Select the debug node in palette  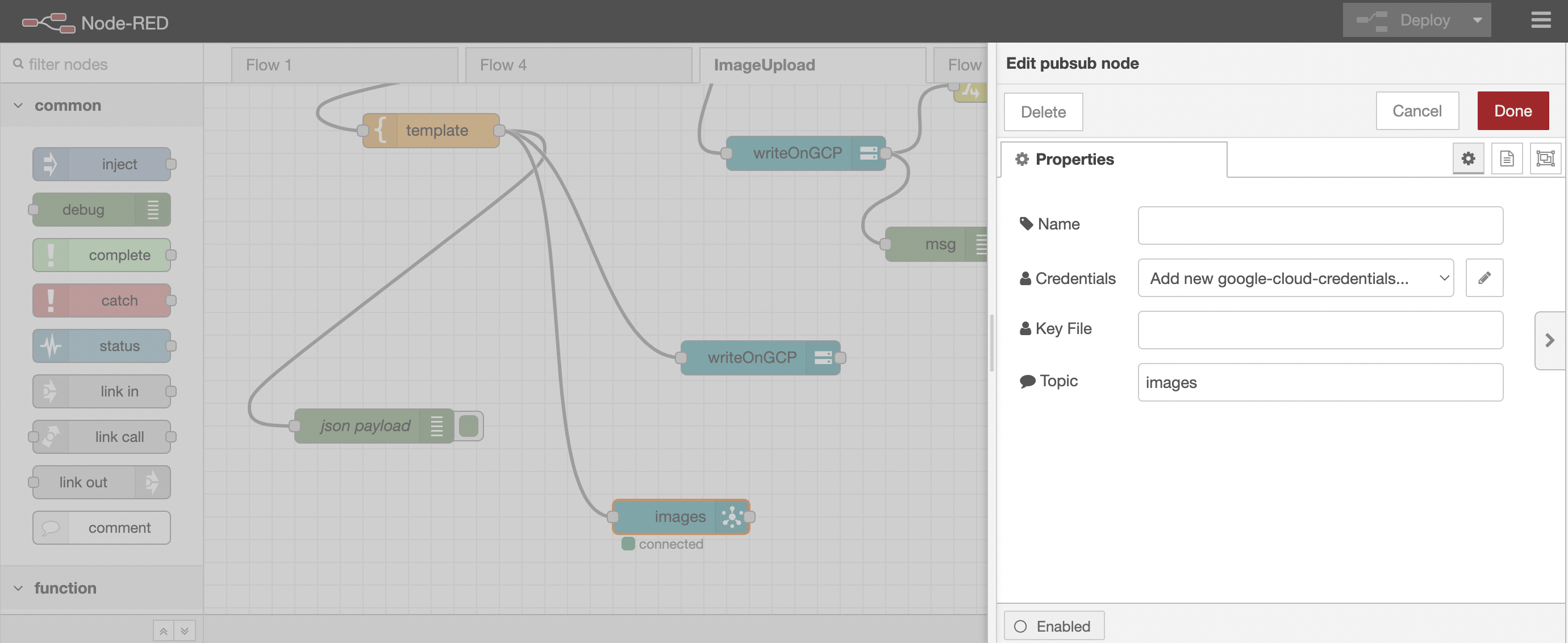click(102, 210)
